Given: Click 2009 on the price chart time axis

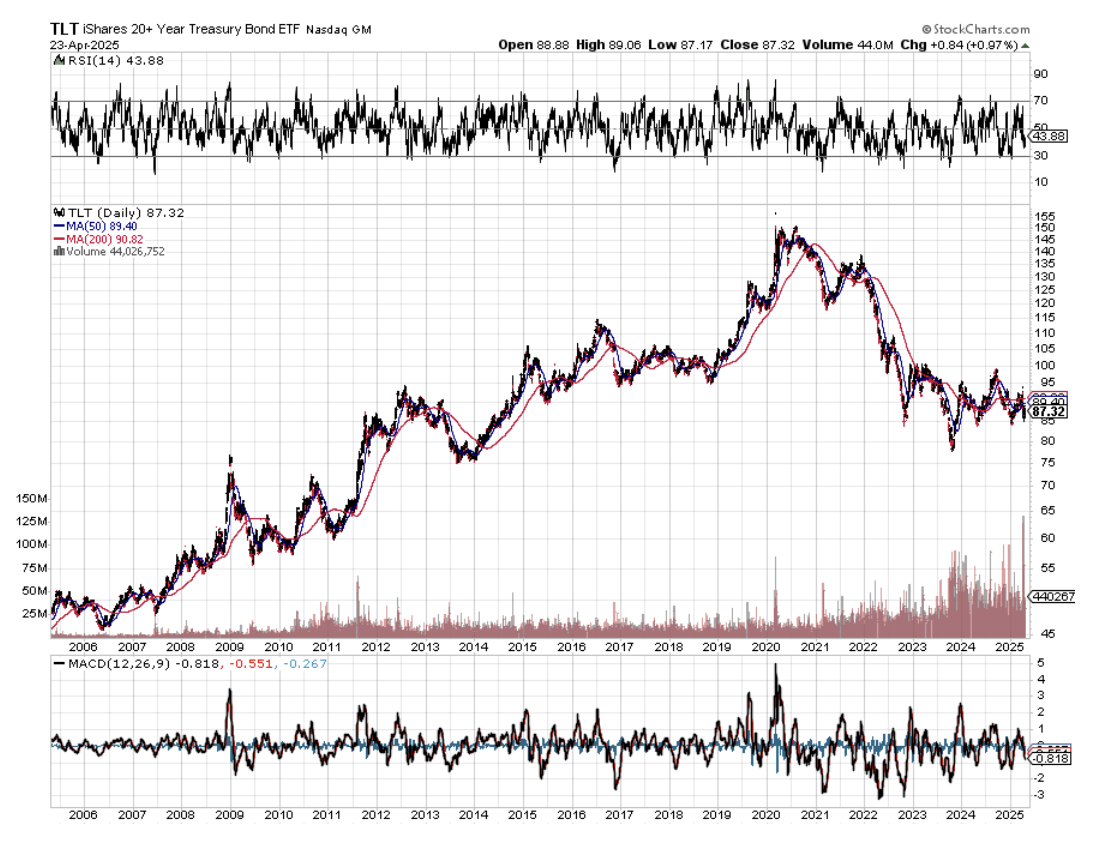Looking at the screenshot, I should click(x=229, y=647).
